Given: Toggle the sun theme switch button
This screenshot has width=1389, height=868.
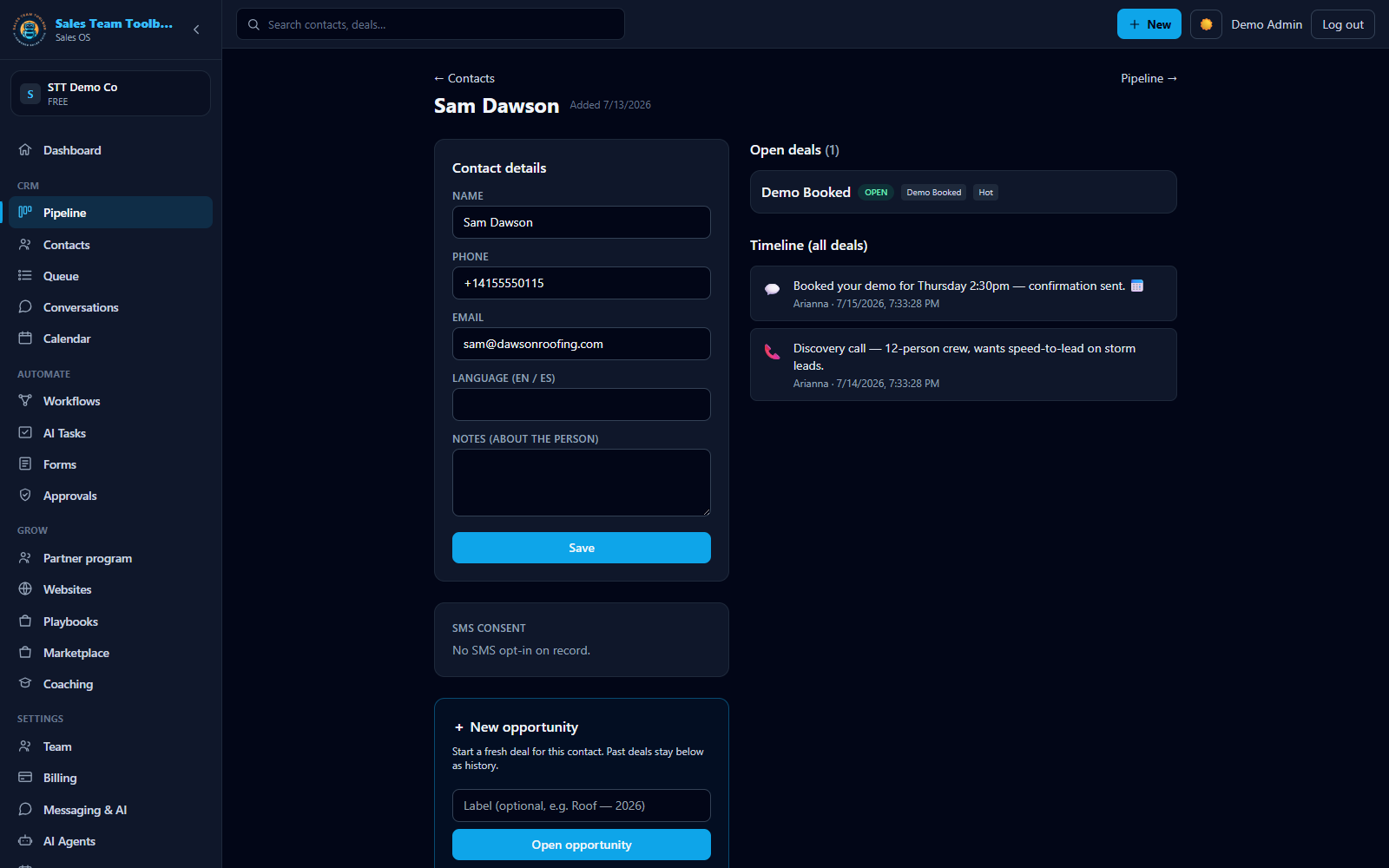Looking at the screenshot, I should 1206,24.
